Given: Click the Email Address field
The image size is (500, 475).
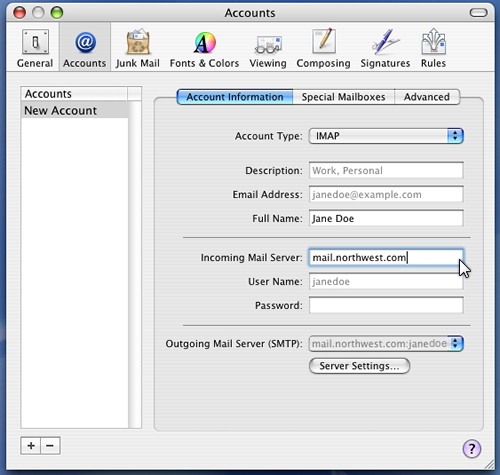Looking at the screenshot, I should tap(386, 194).
